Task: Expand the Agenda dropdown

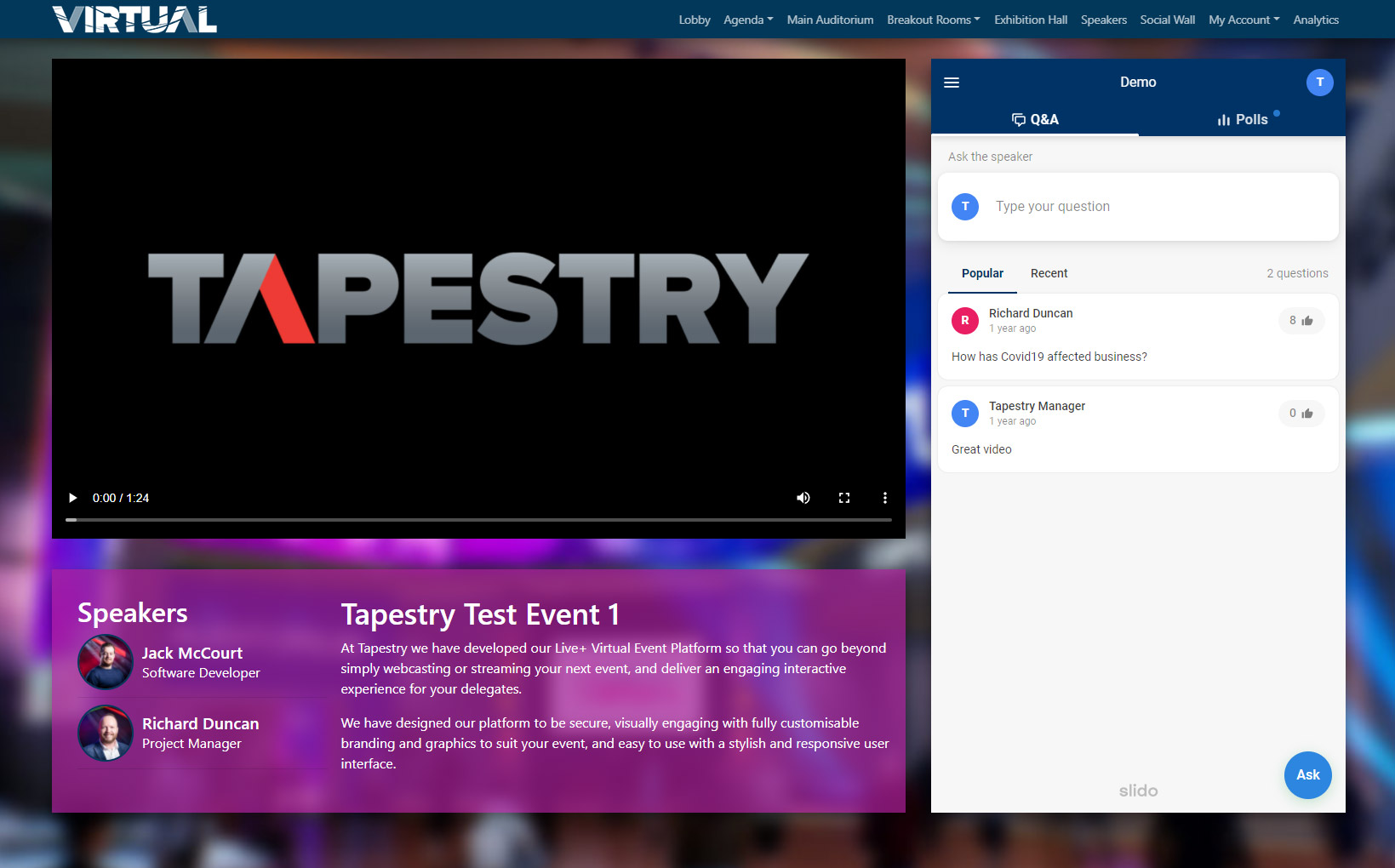Action: coord(748,20)
